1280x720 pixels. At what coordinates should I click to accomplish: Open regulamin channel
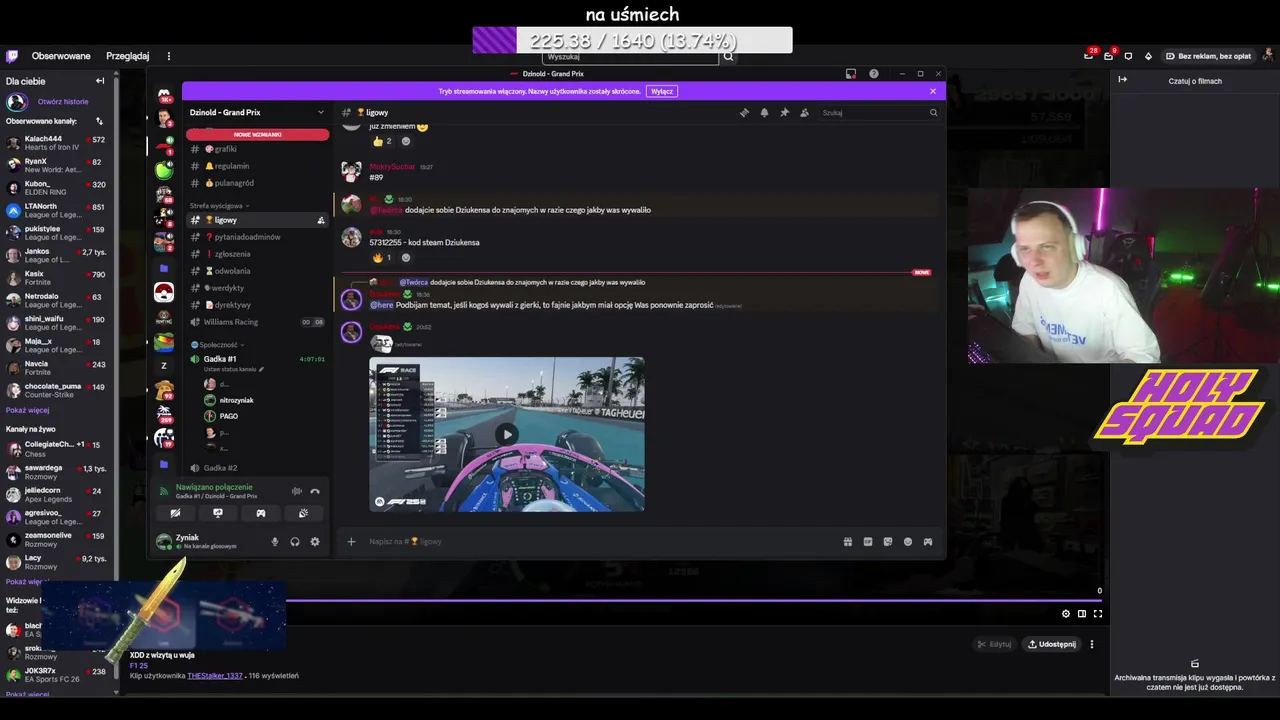257,166
